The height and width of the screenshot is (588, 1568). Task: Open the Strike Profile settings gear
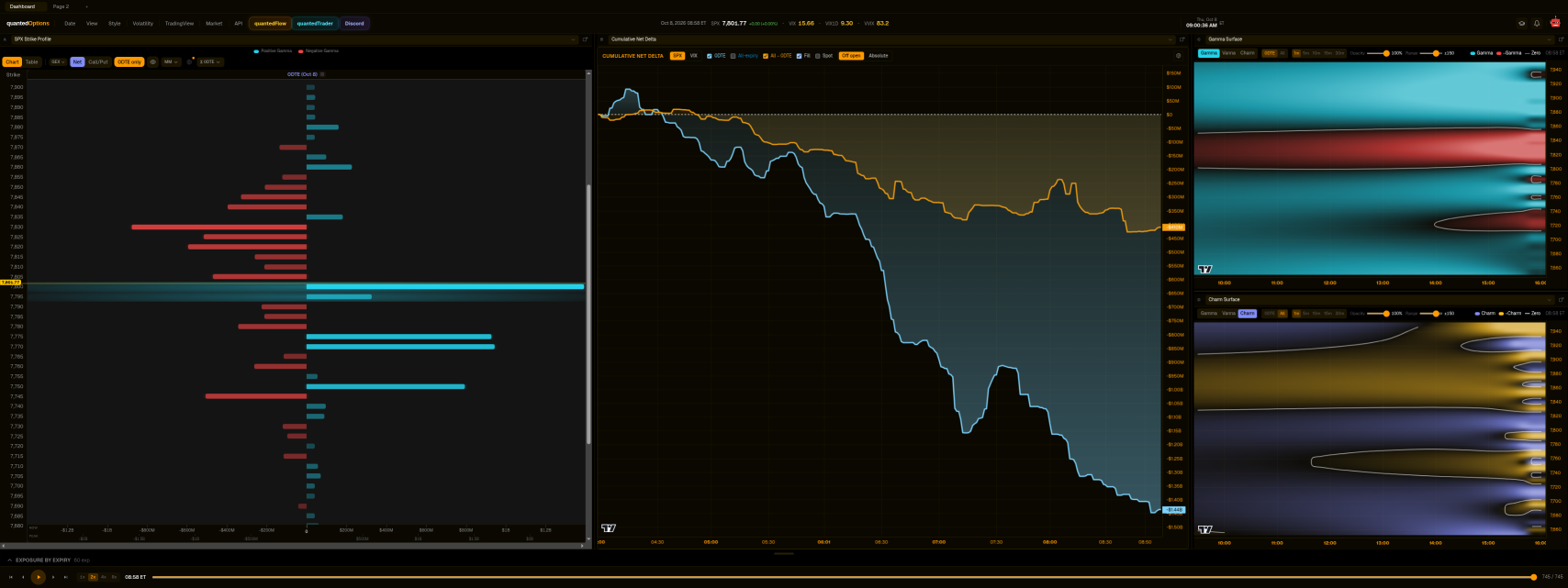[189, 61]
